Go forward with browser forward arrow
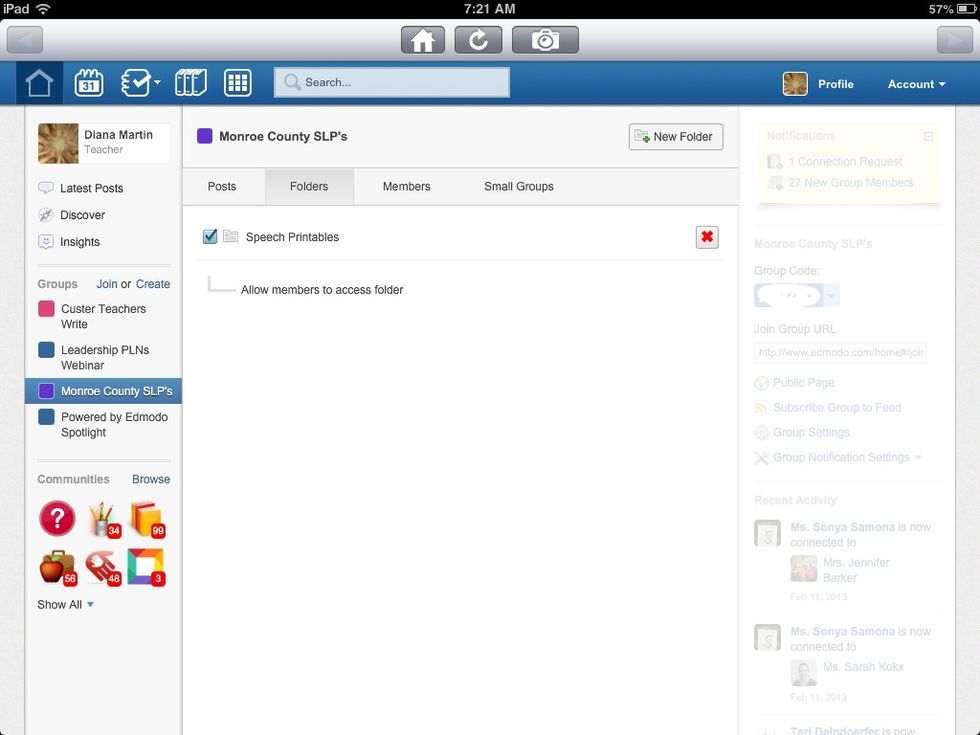 click(954, 40)
